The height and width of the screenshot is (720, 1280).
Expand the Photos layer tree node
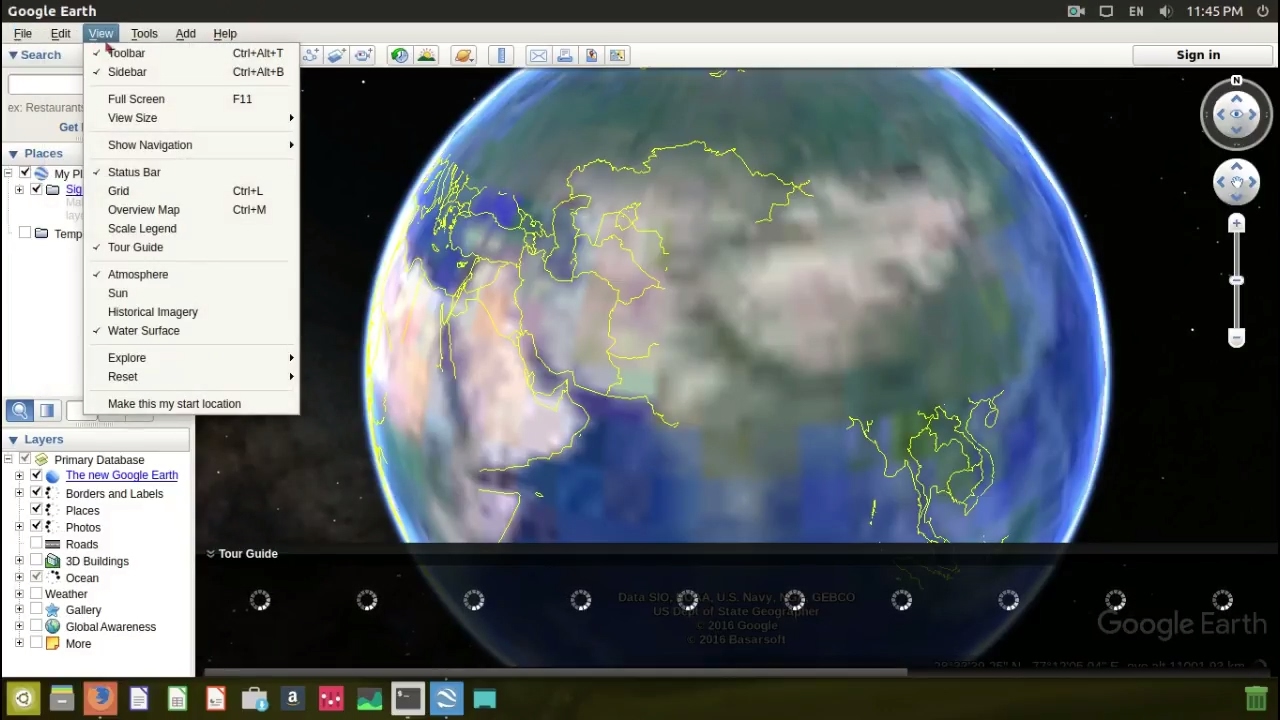(19, 527)
